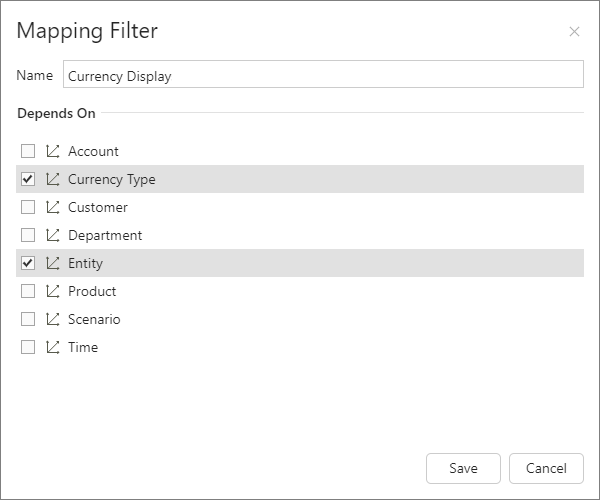Check the Department checkbox

[28, 235]
